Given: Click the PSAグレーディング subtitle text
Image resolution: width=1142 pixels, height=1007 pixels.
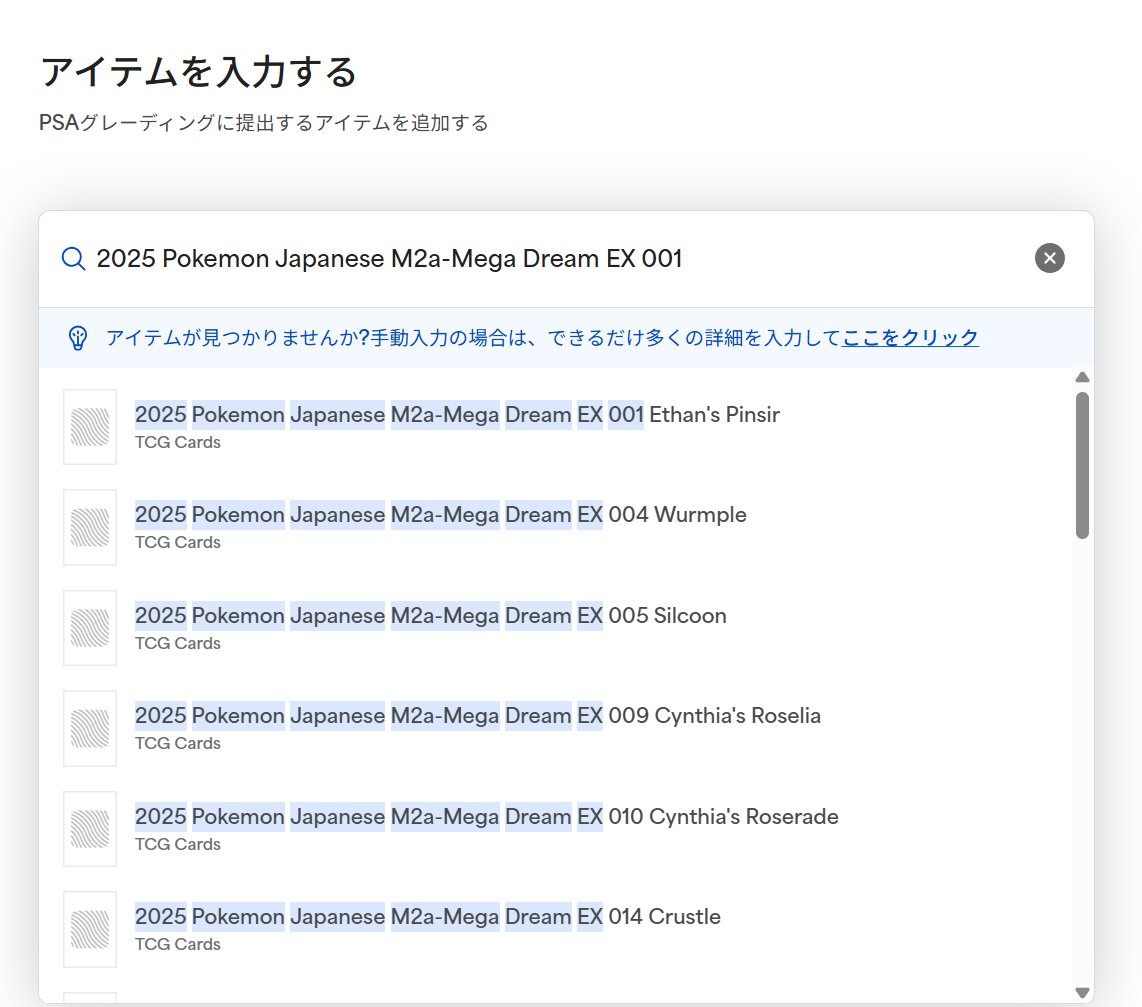Looking at the screenshot, I should click(x=264, y=122).
